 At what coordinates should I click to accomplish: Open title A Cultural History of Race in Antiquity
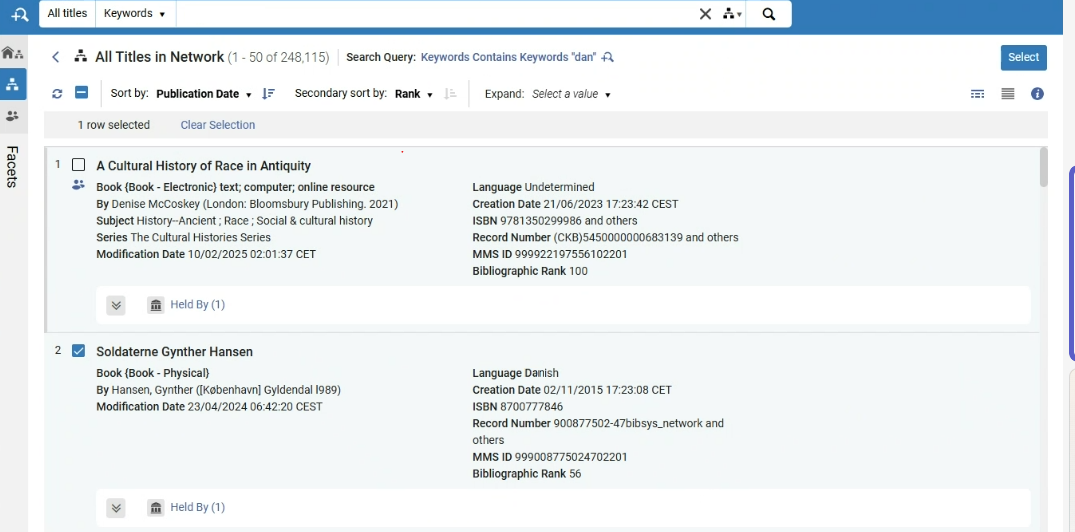click(x=204, y=166)
